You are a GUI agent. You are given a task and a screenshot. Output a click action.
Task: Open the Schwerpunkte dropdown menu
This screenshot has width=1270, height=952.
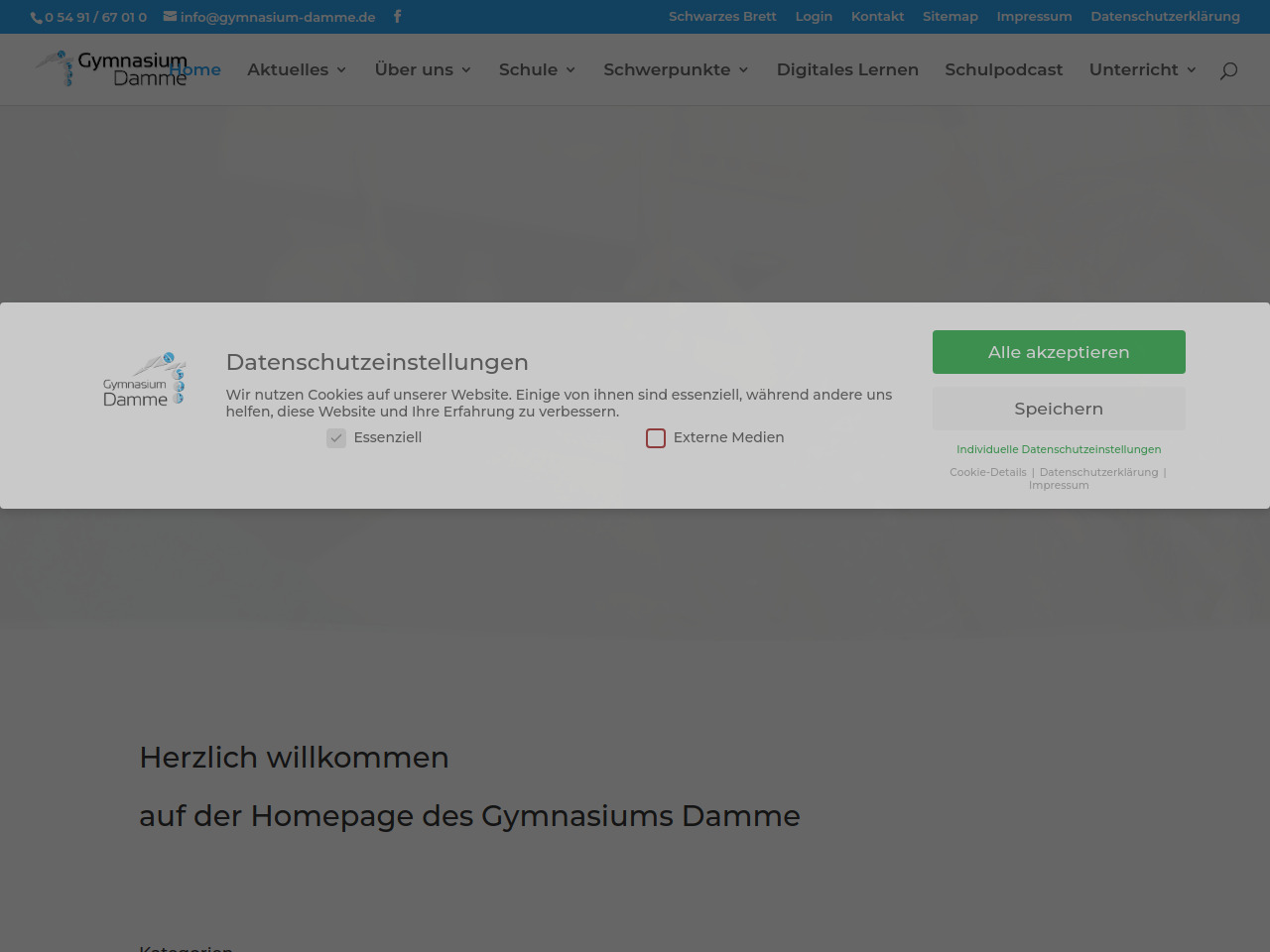[676, 69]
